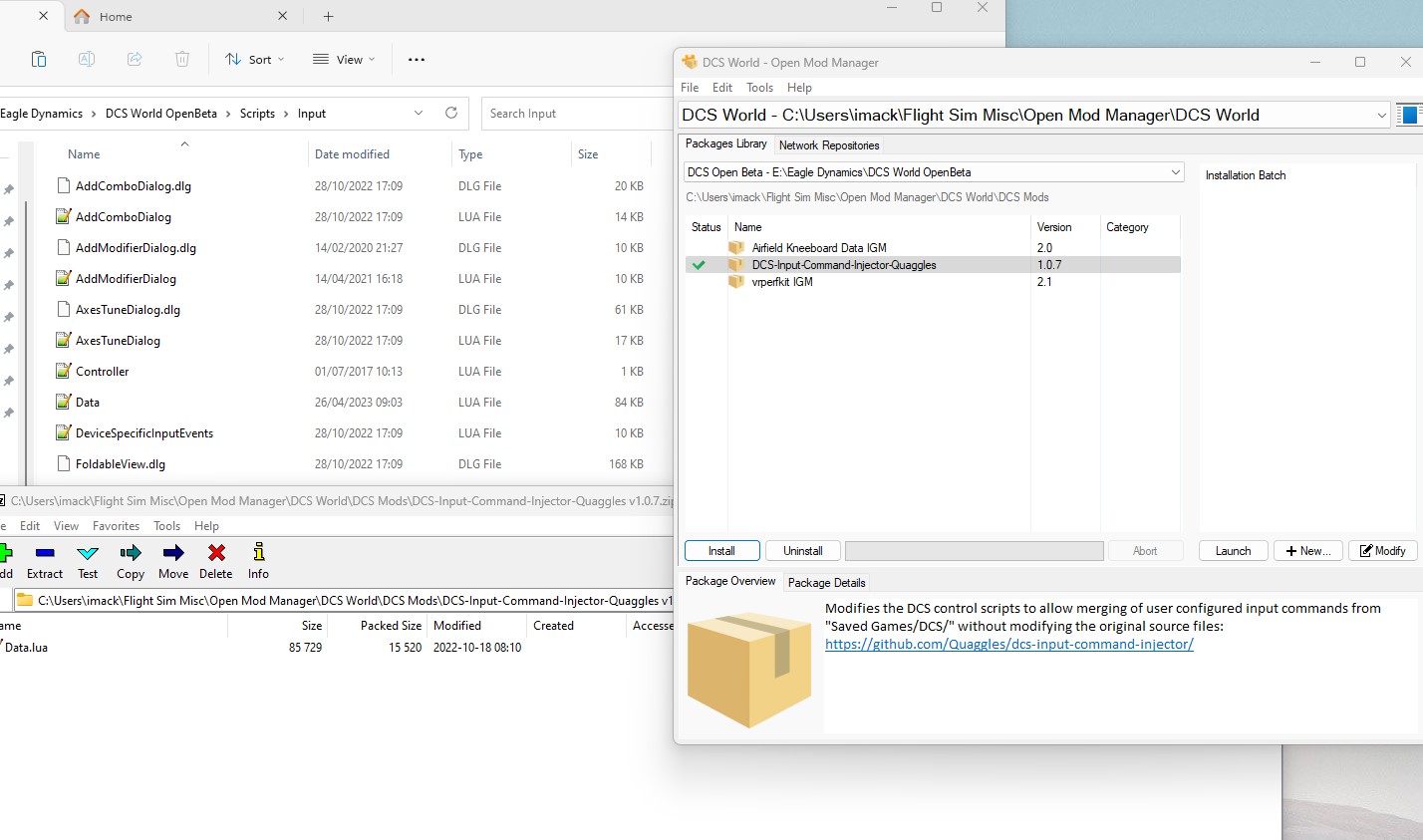This screenshot has height=840, width=1423.
Task: Select the Package Overview tab
Action: pyautogui.click(x=730, y=581)
